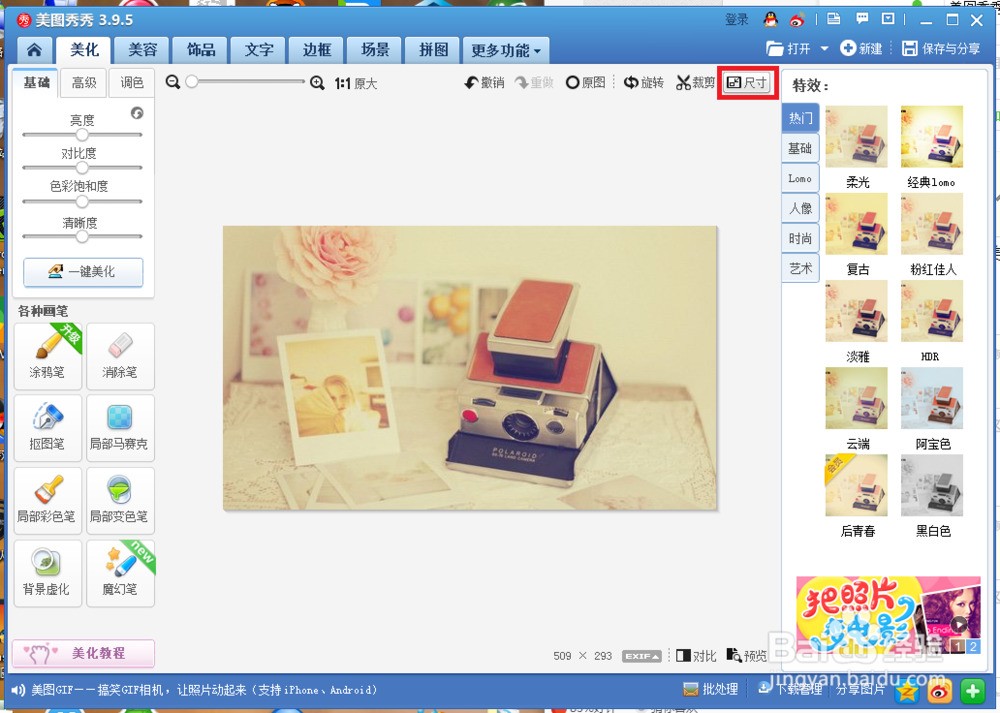Click the 对比度 contrast slider handle
This screenshot has height=713, width=1000.
point(82,168)
